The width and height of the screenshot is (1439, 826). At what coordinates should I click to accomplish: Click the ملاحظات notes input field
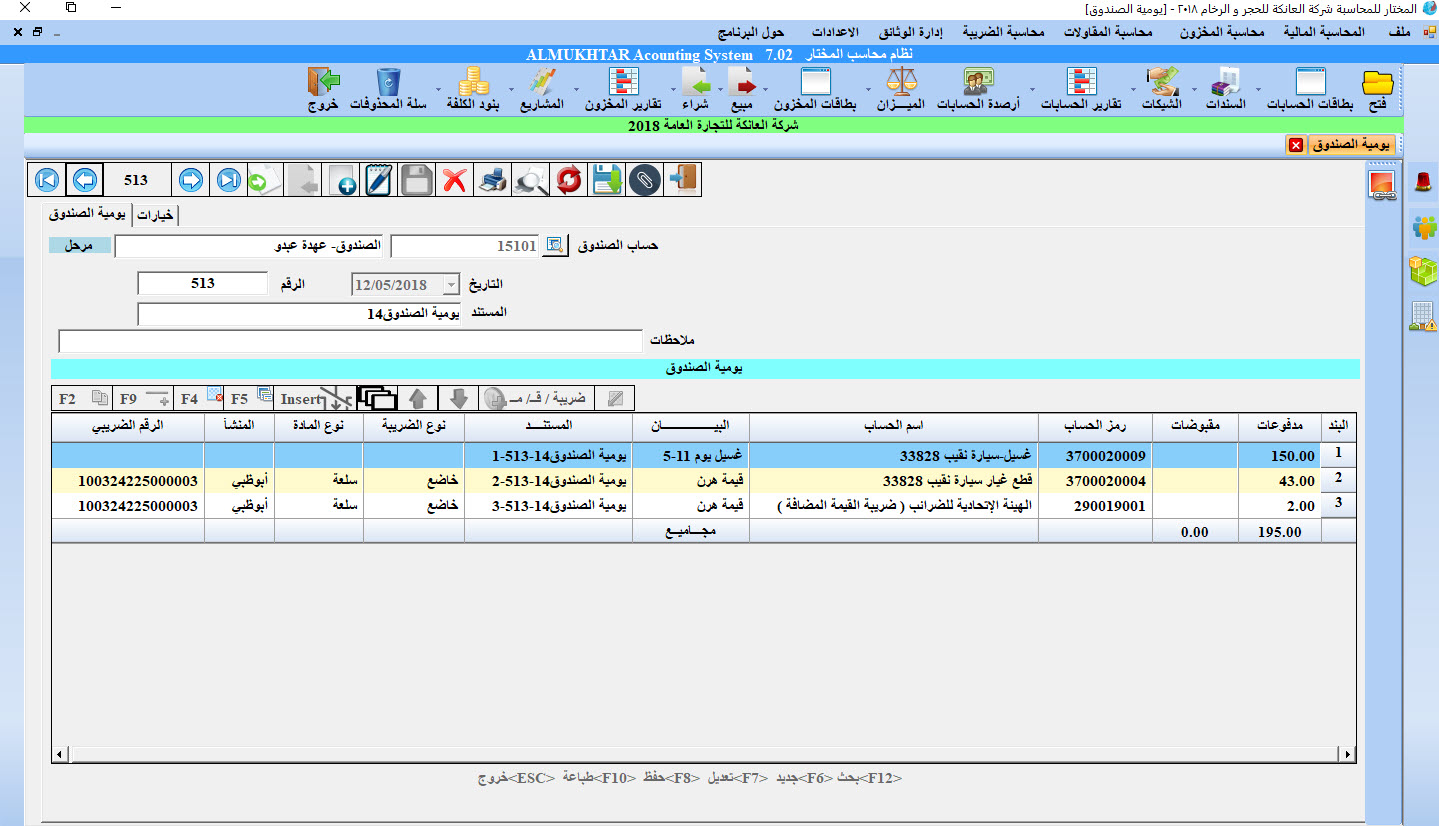[350, 341]
